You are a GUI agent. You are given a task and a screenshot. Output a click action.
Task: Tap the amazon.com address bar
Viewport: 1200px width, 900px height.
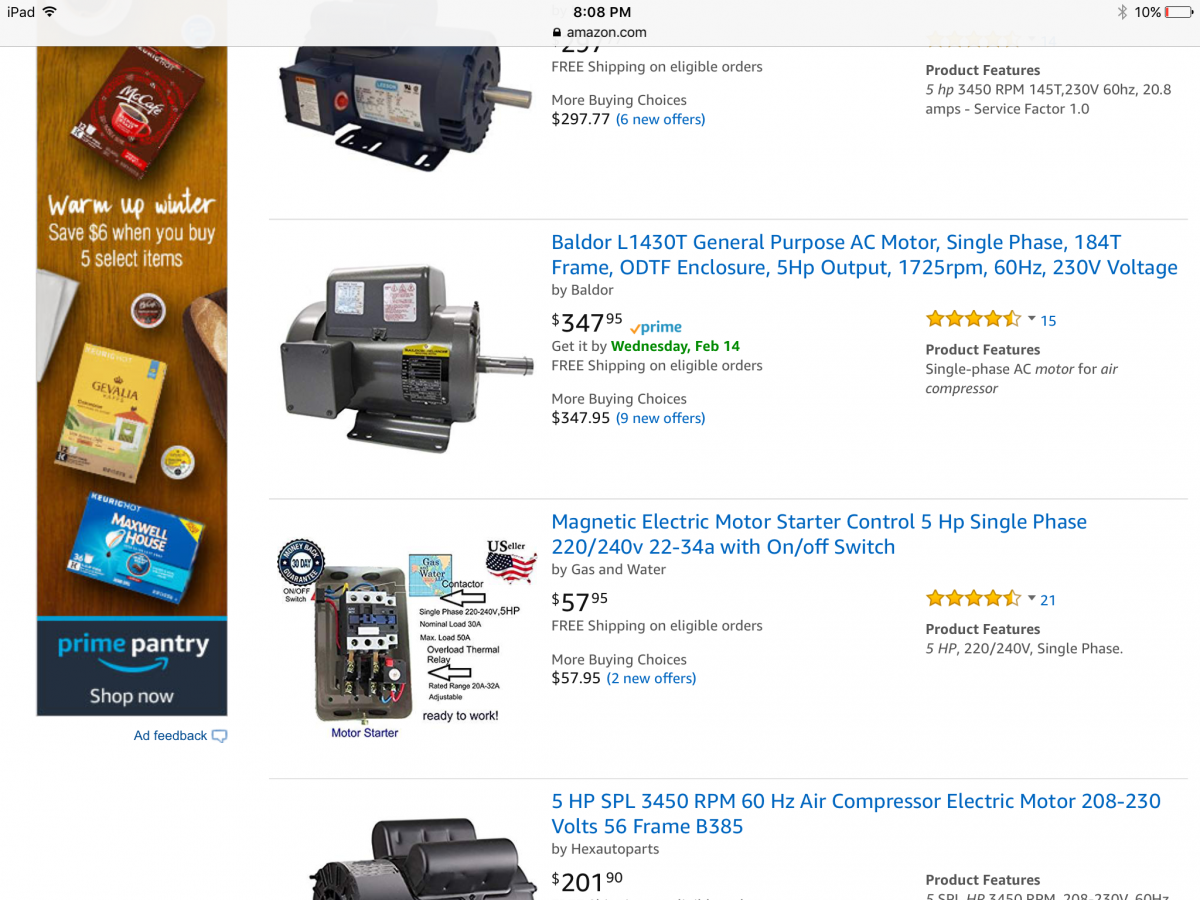click(600, 32)
